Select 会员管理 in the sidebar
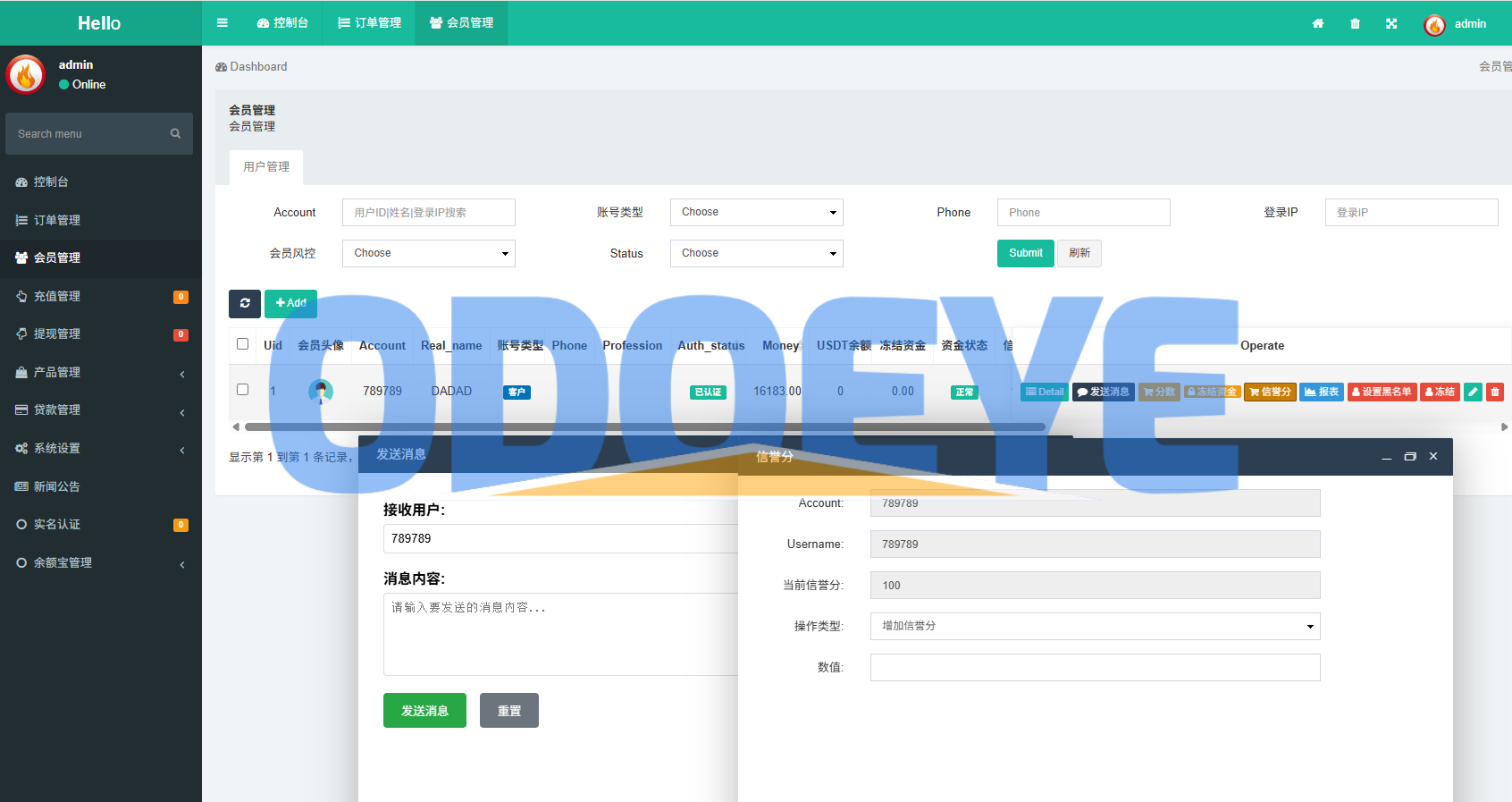The height and width of the screenshot is (802, 1512). [101, 257]
